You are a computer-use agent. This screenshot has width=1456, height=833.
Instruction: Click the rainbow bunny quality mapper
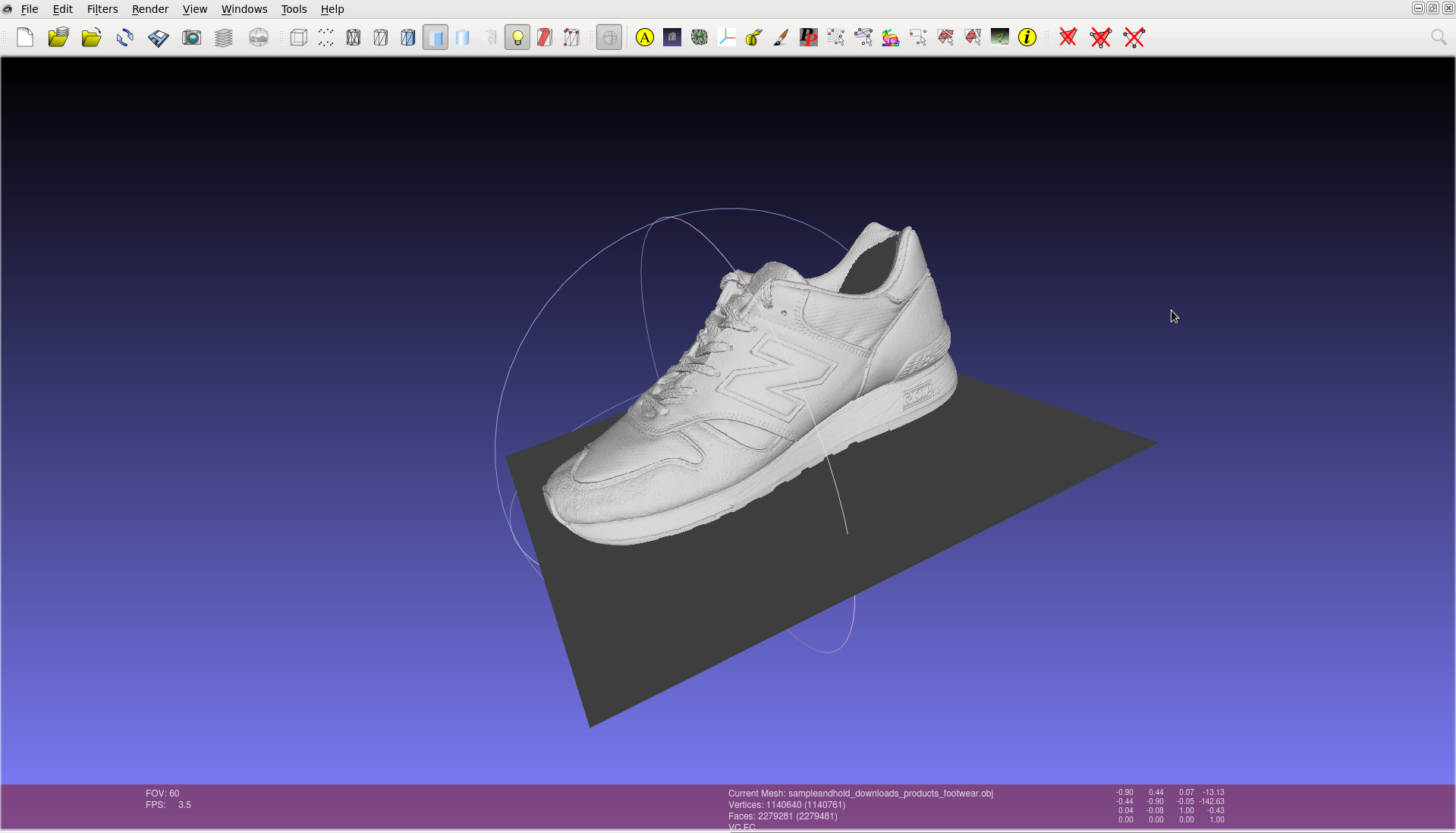891,37
